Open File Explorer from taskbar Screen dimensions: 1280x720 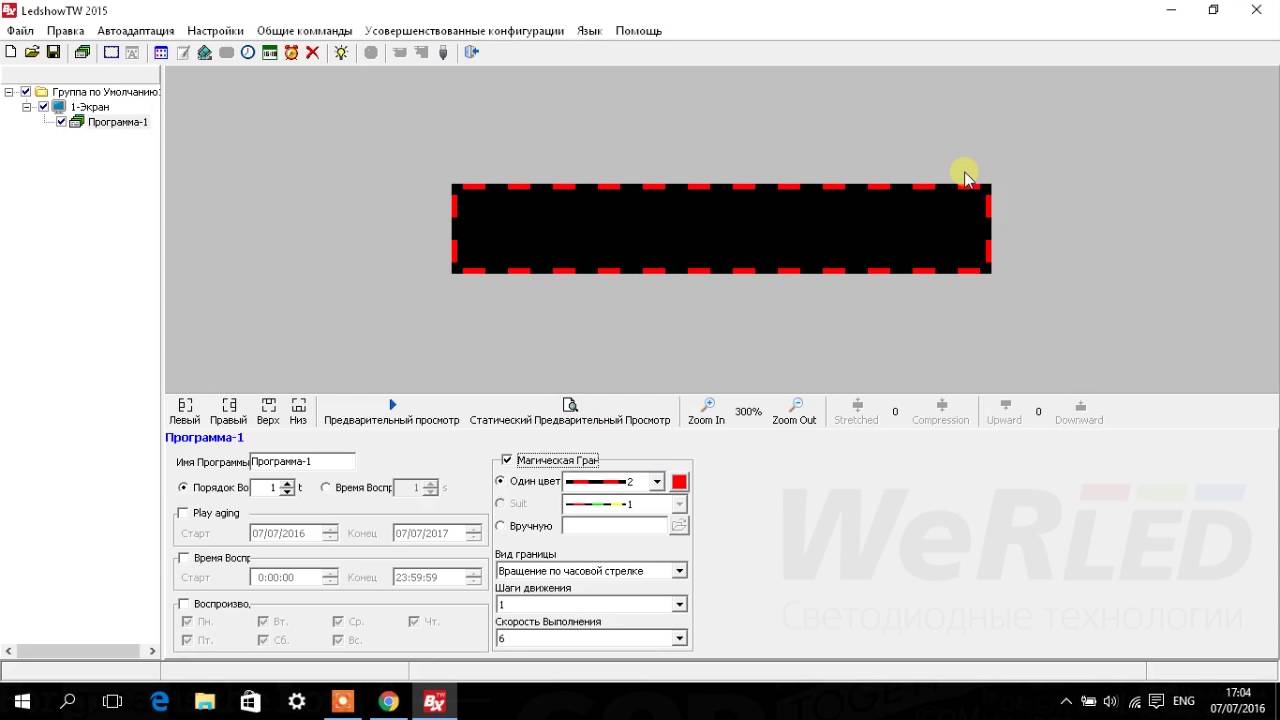coord(205,701)
